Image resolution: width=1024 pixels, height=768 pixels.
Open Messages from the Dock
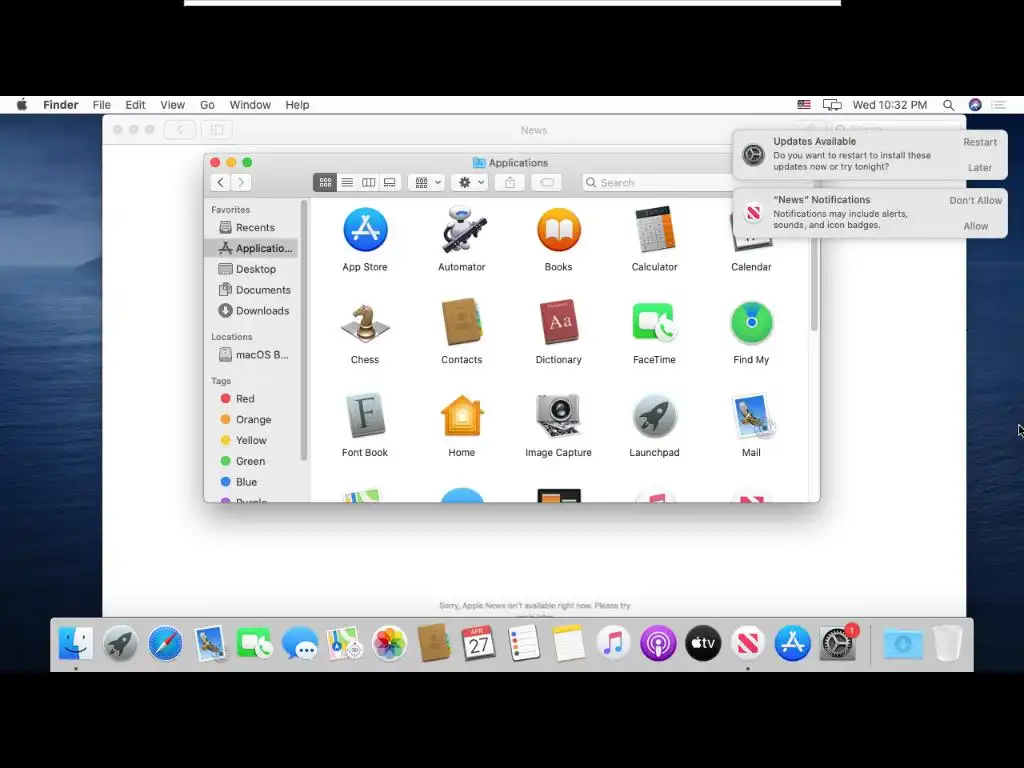tap(300, 643)
